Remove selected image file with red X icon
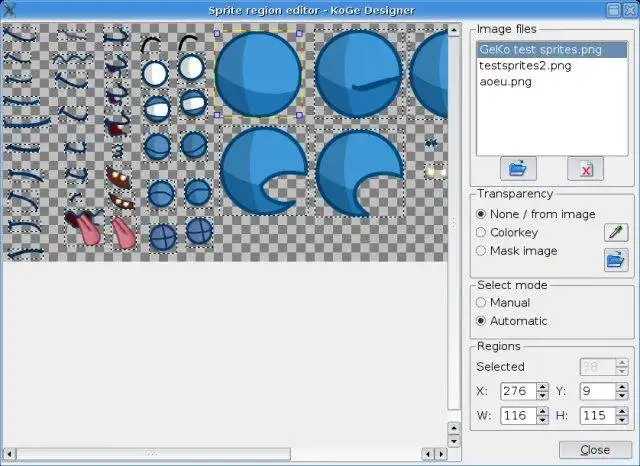This screenshot has height=466, width=640. (585, 169)
